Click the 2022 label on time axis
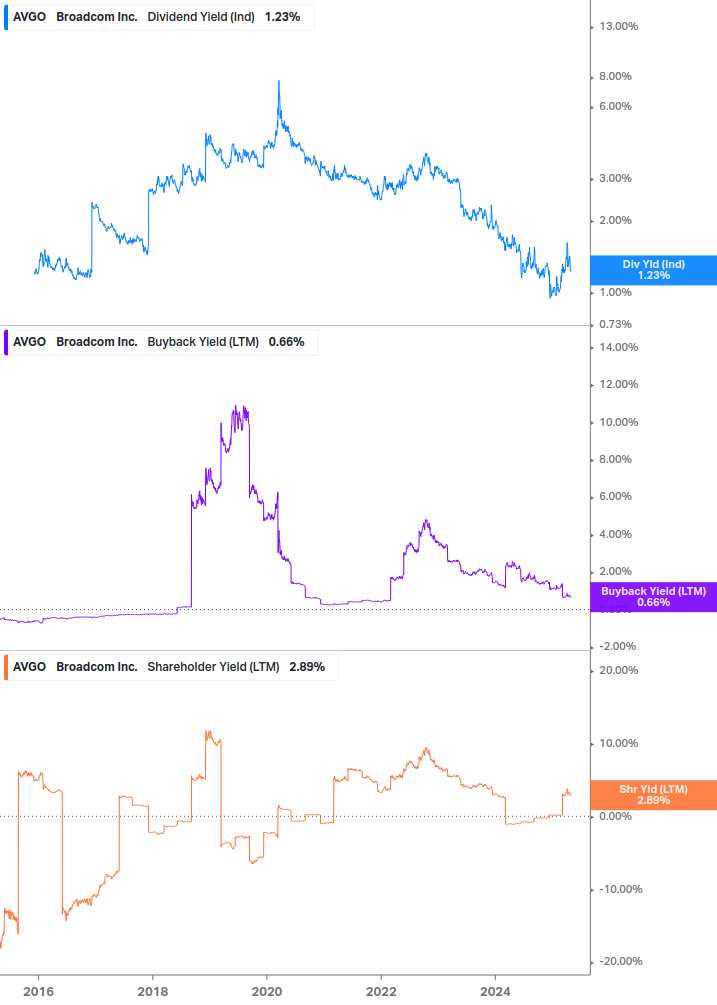717x1005 pixels. pos(381,992)
